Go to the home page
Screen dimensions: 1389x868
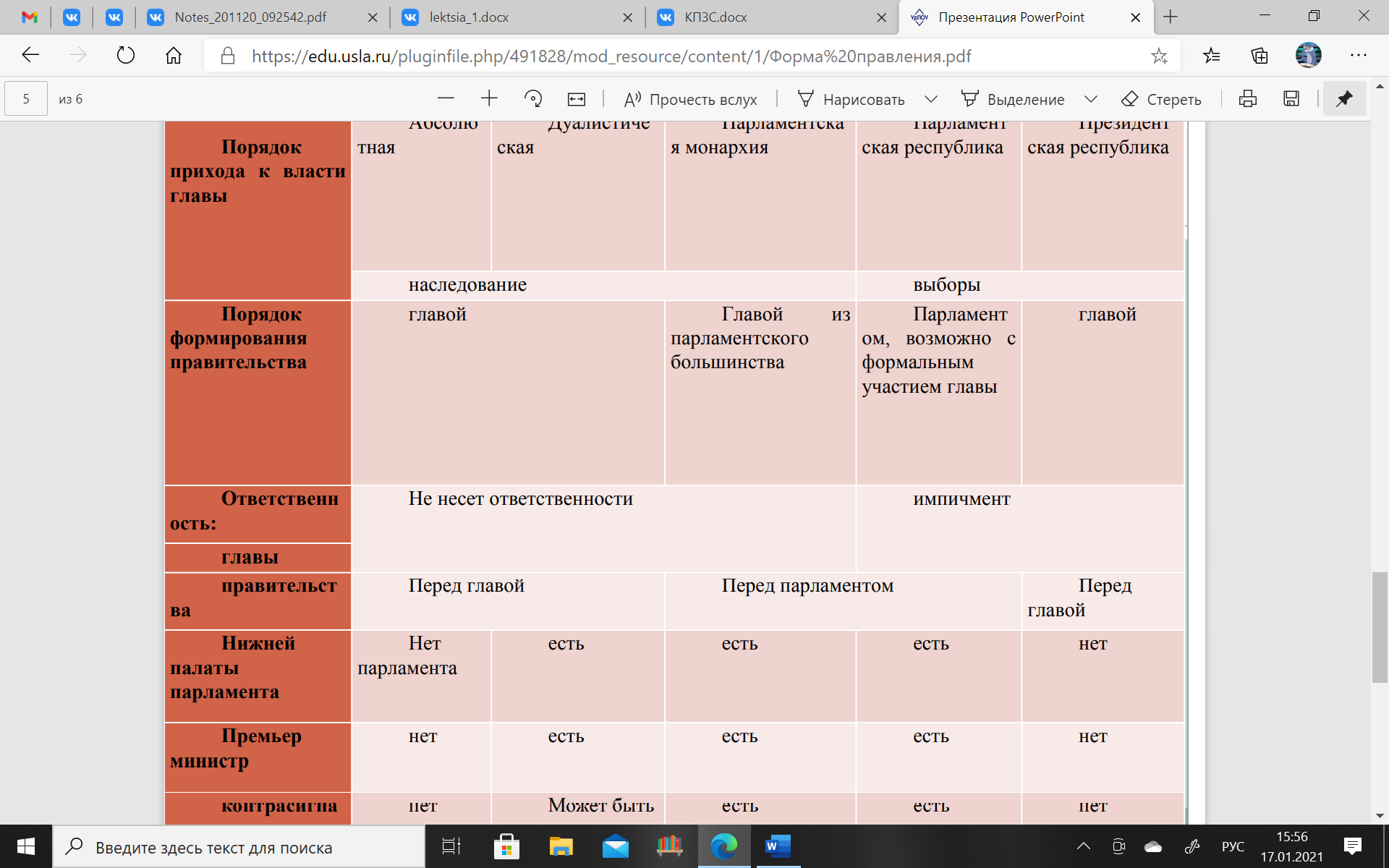coord(174,56)
